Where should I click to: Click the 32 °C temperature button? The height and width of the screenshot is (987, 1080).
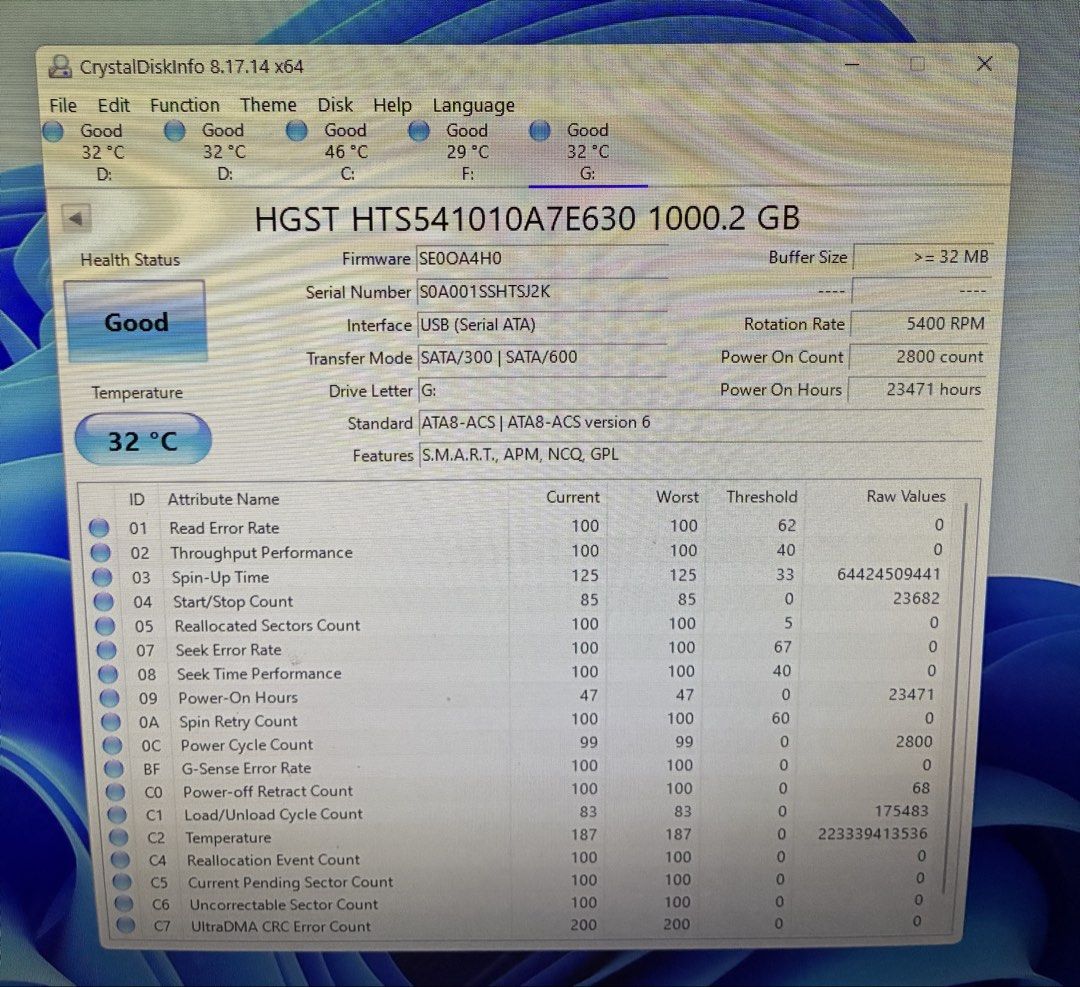pos(143,440)
